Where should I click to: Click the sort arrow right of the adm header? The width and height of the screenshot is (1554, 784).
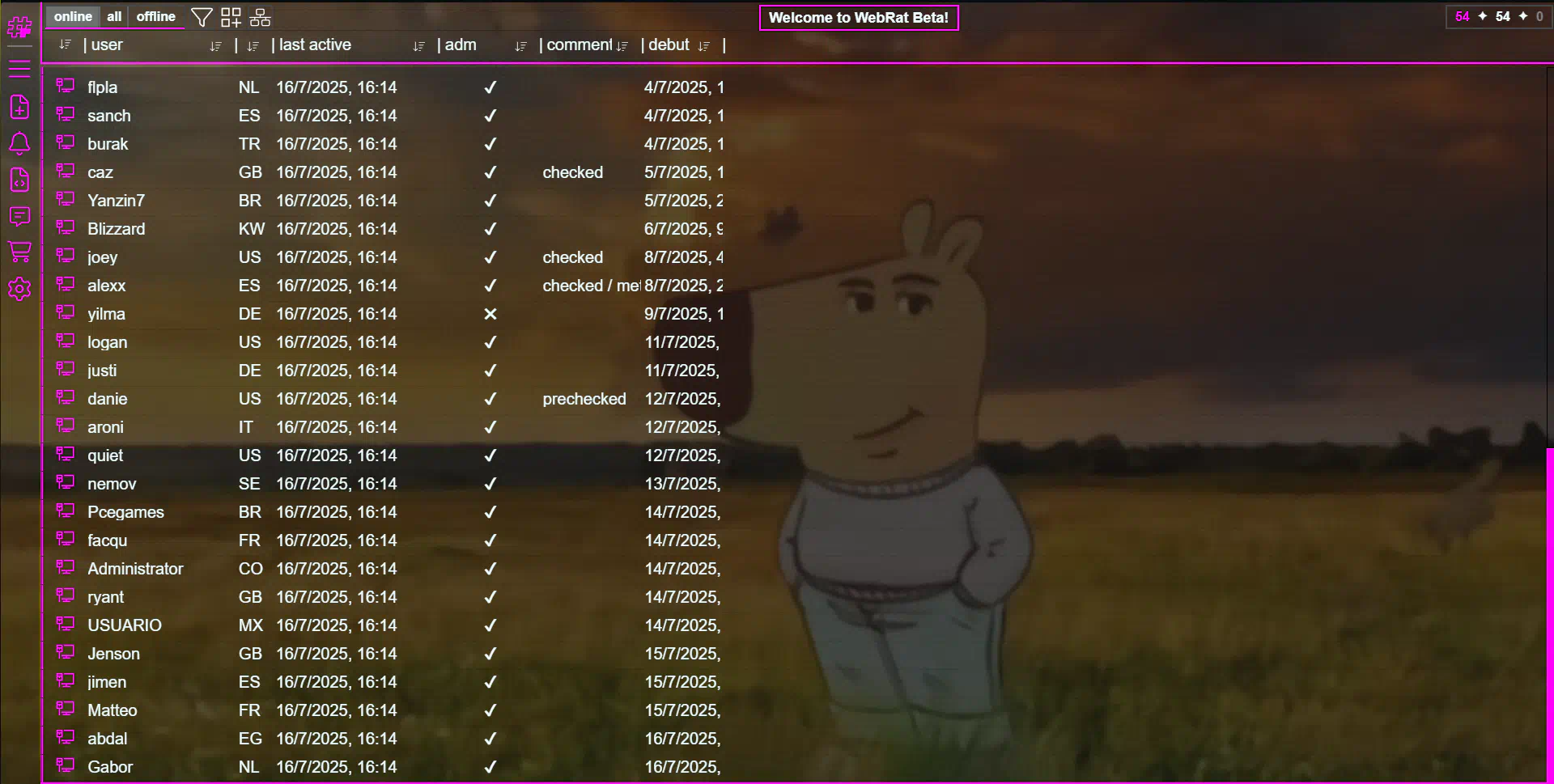pyautogui.click(x=520, y=46)
